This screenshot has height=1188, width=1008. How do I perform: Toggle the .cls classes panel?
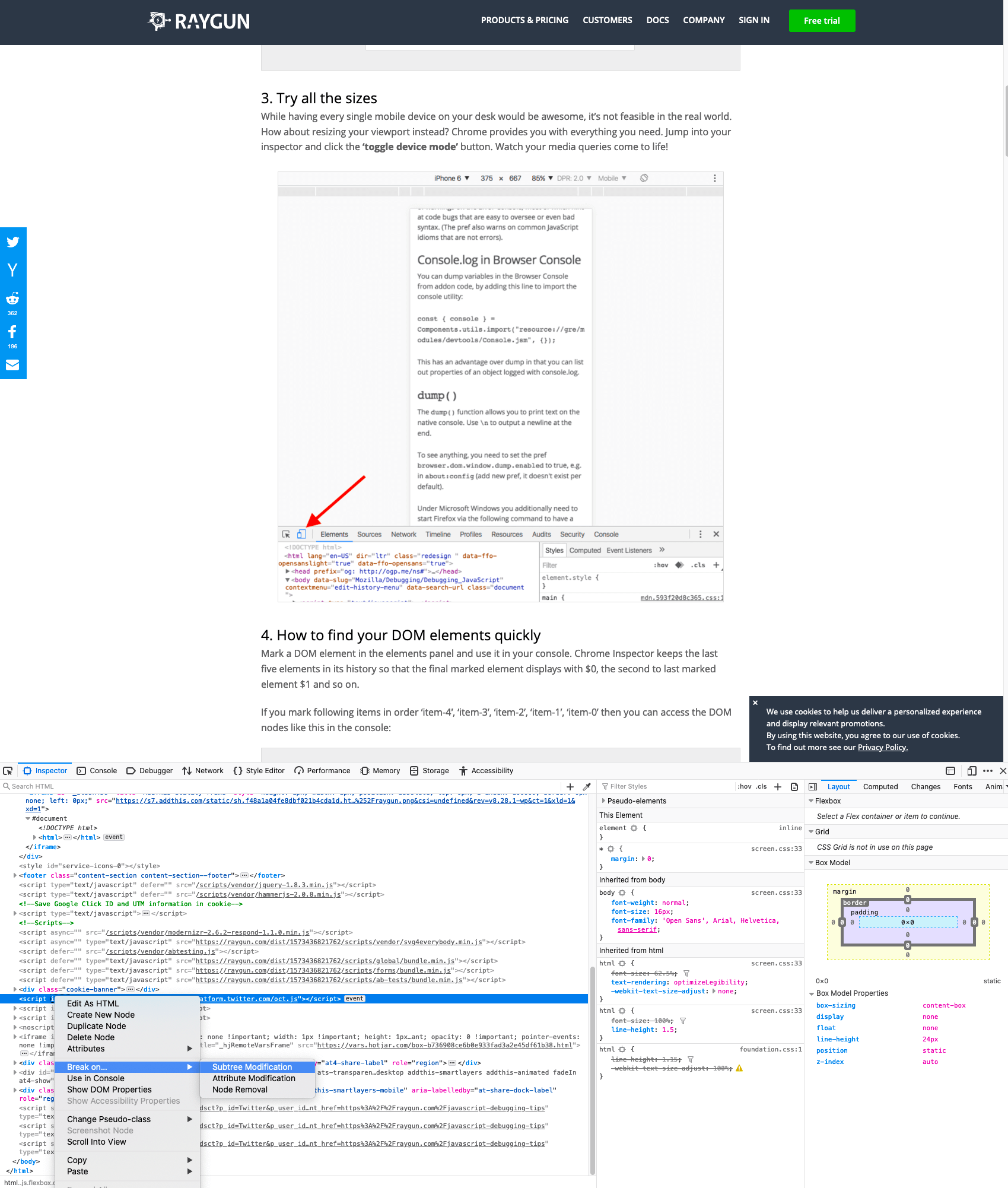[761, 787]
